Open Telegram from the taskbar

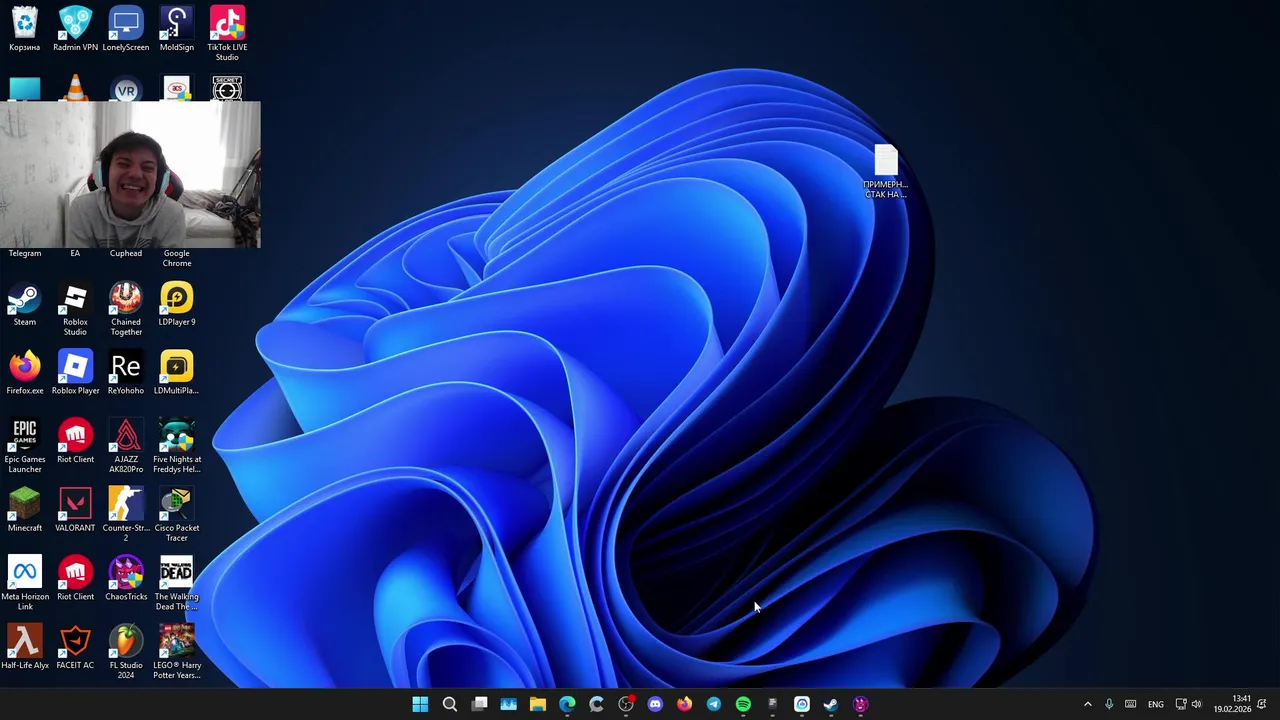pos(713,704)
